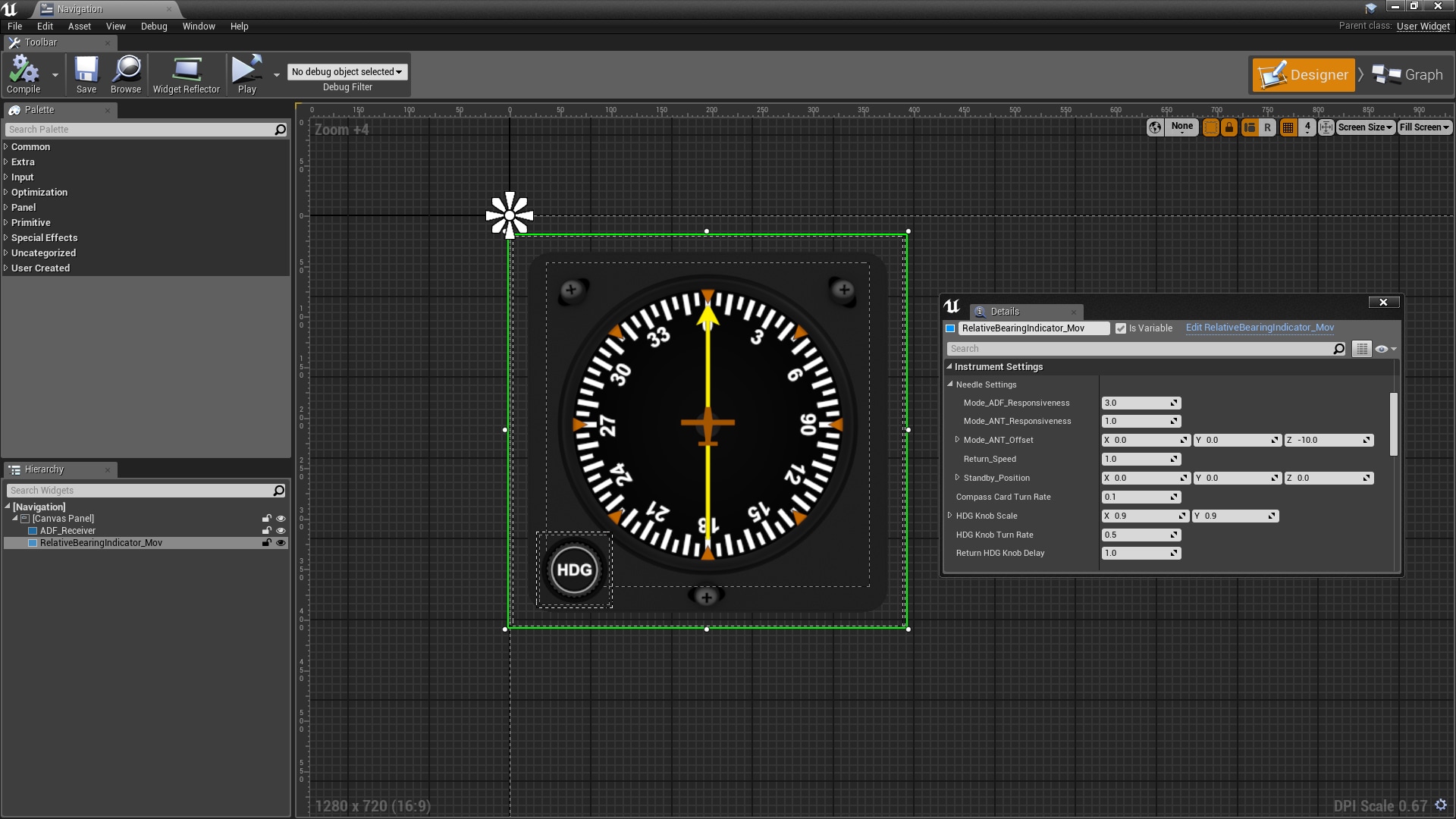Image resolution: width=1456 pixels, height=819 pixels.
Task: Open the User Widget parent class link
Action: point(1423,27)
